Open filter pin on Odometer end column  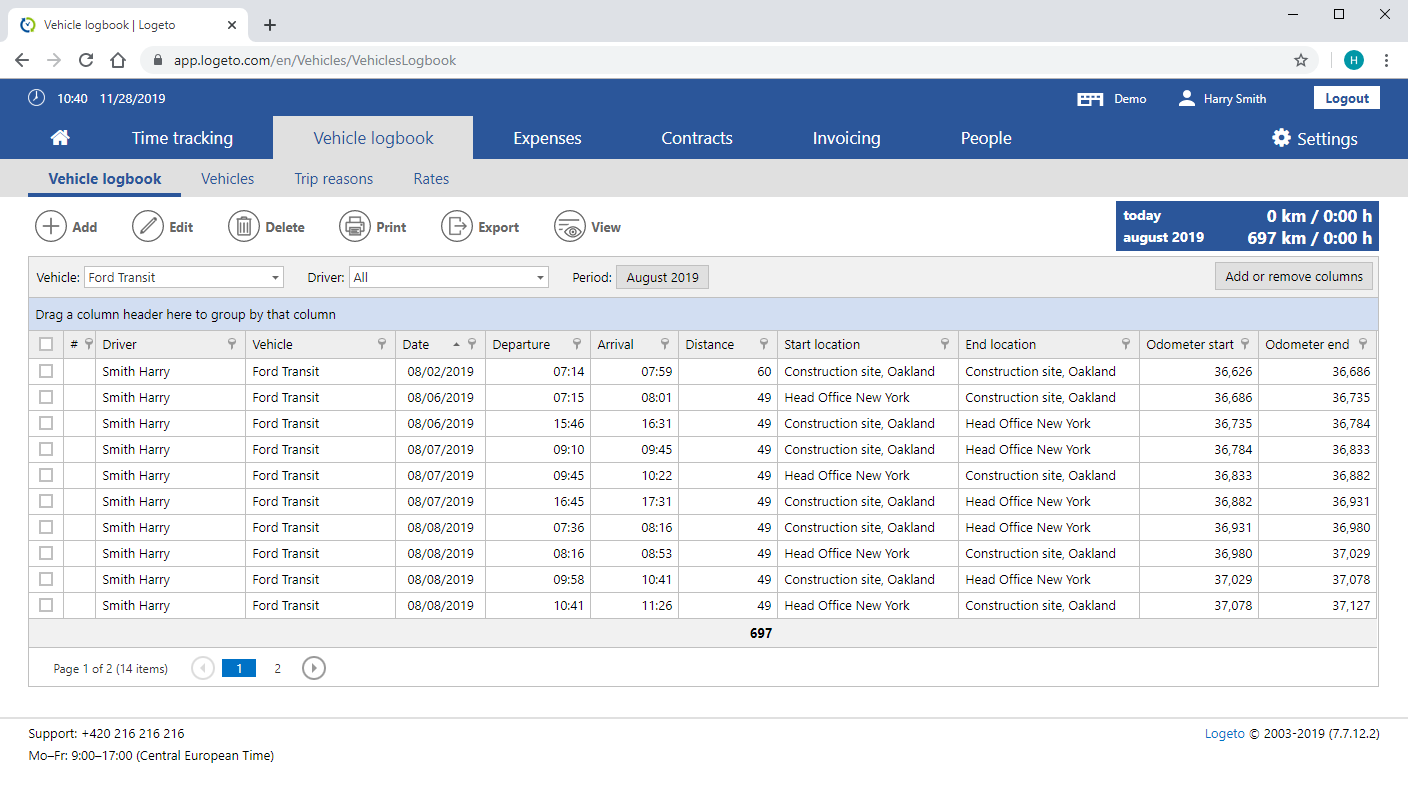click(1363, 344)
